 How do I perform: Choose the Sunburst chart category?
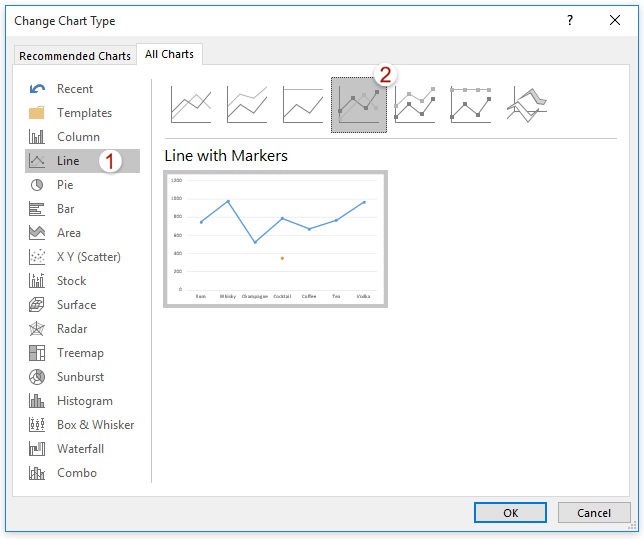(x=80, y=377)
